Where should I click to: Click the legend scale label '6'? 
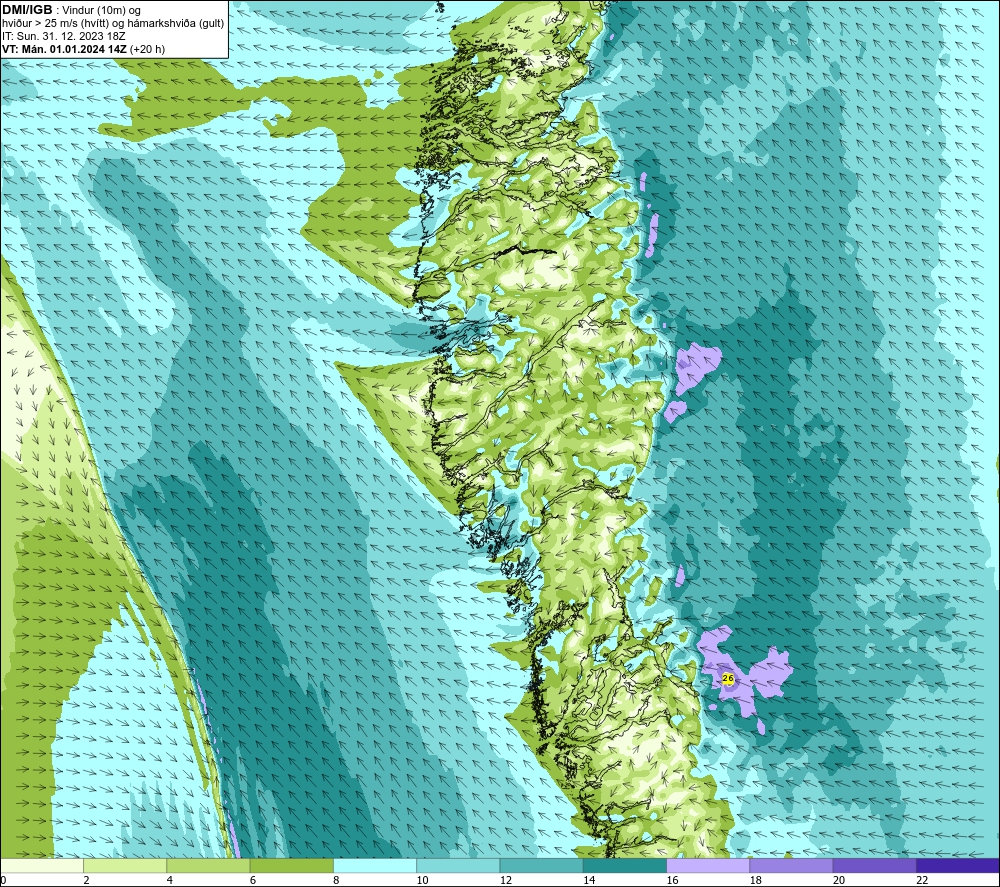coord(253,880)
